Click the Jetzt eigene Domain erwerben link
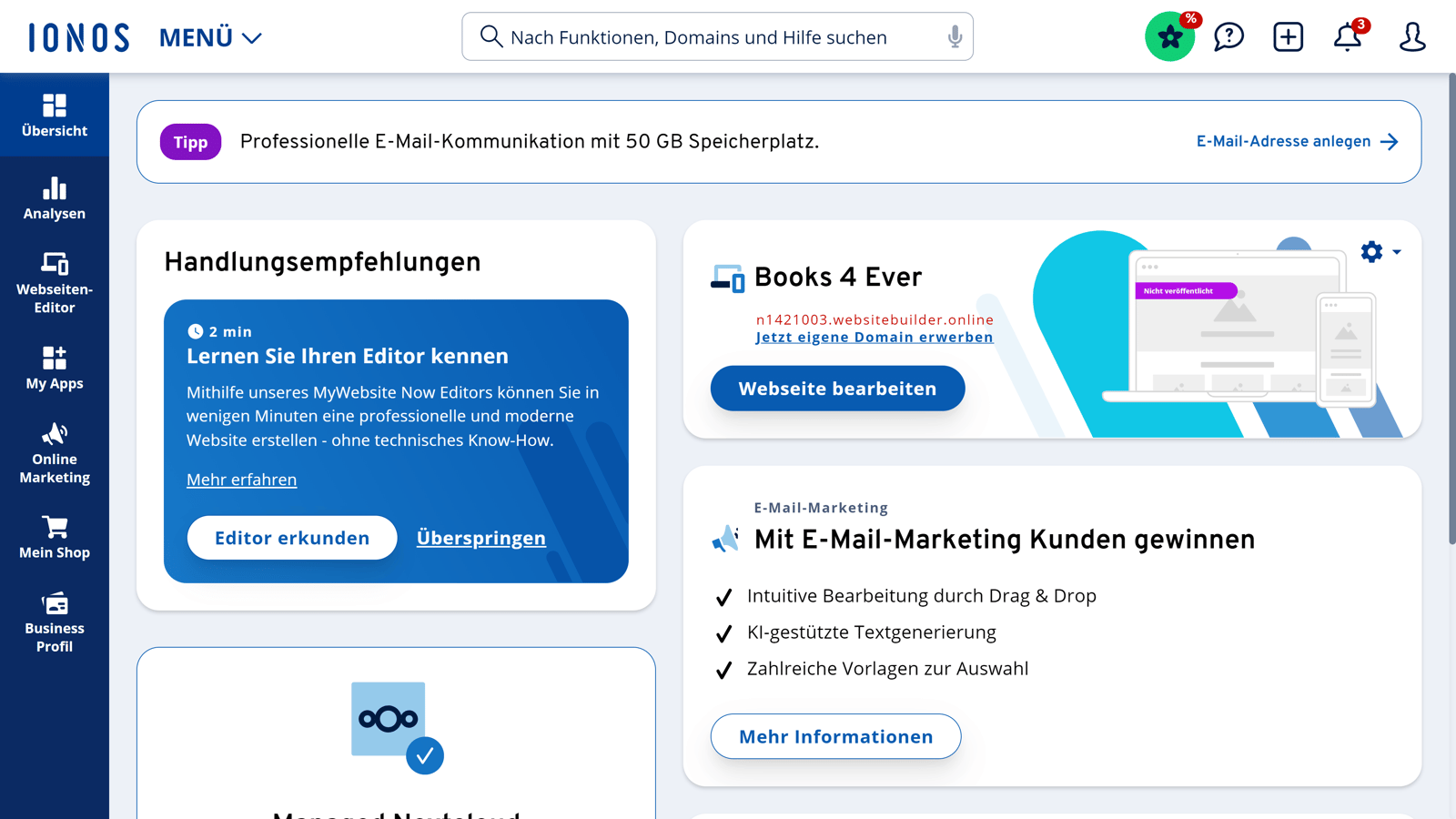Image resolution: width=1456 pixels, height=819 pixels. pyautogui.click(x=875, y=337)
